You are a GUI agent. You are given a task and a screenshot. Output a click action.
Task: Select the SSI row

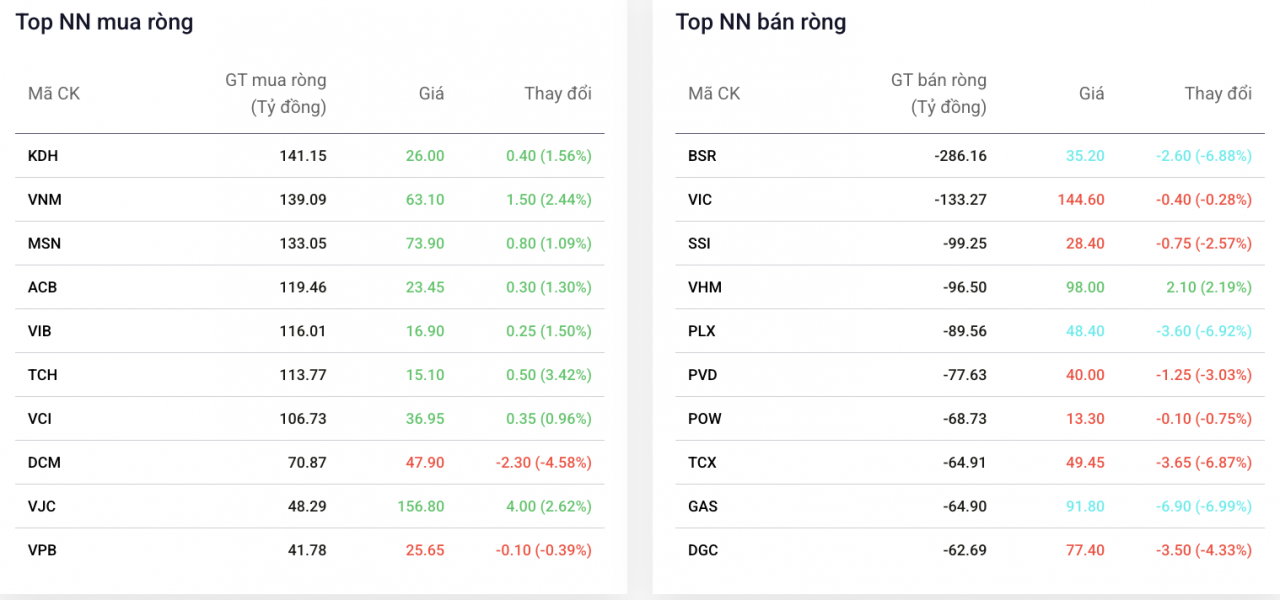click(698, 243)
